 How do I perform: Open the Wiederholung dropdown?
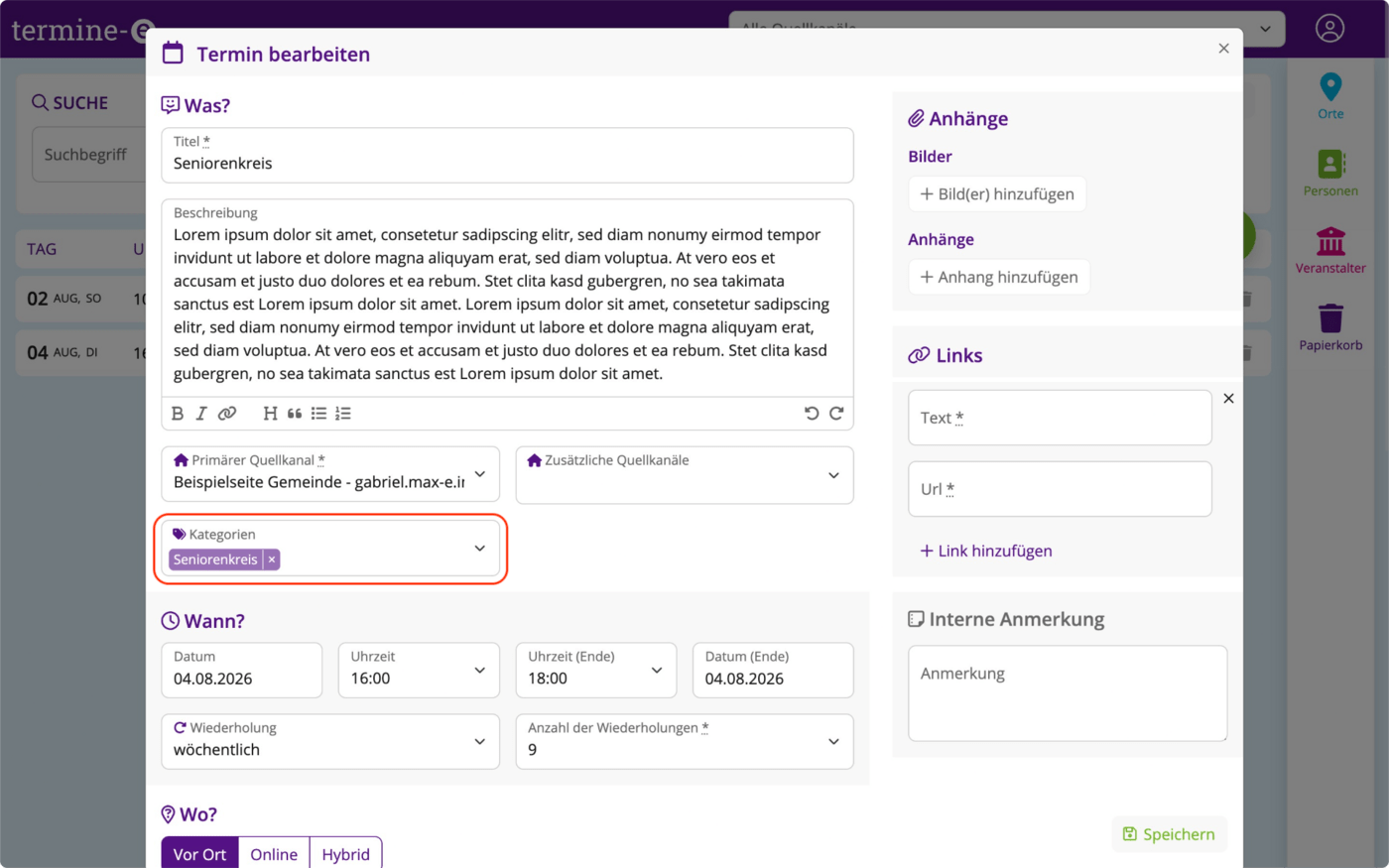[330, 741]
